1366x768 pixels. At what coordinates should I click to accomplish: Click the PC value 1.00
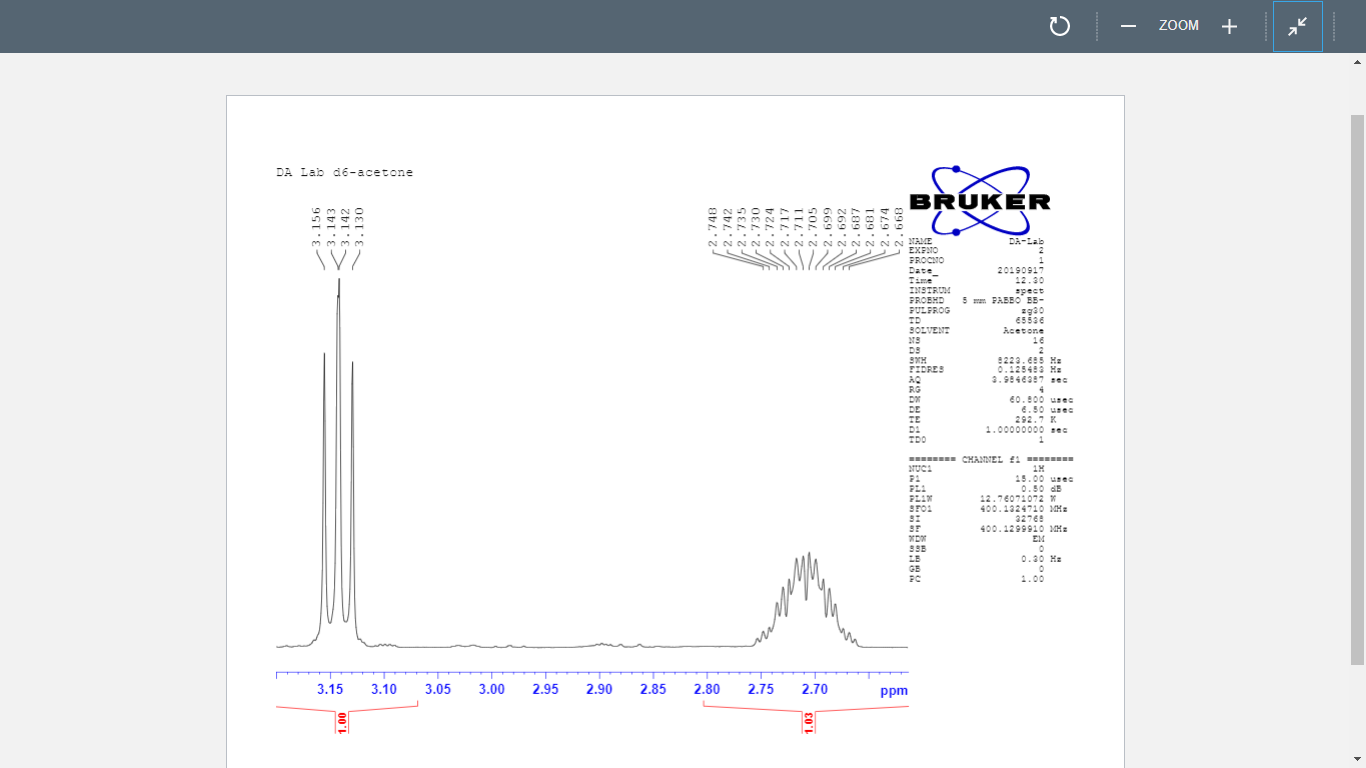point(1033,579)
